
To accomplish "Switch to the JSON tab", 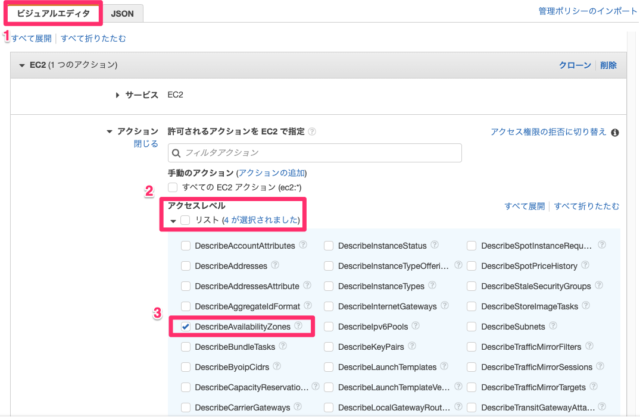I will tap(122, 14).
